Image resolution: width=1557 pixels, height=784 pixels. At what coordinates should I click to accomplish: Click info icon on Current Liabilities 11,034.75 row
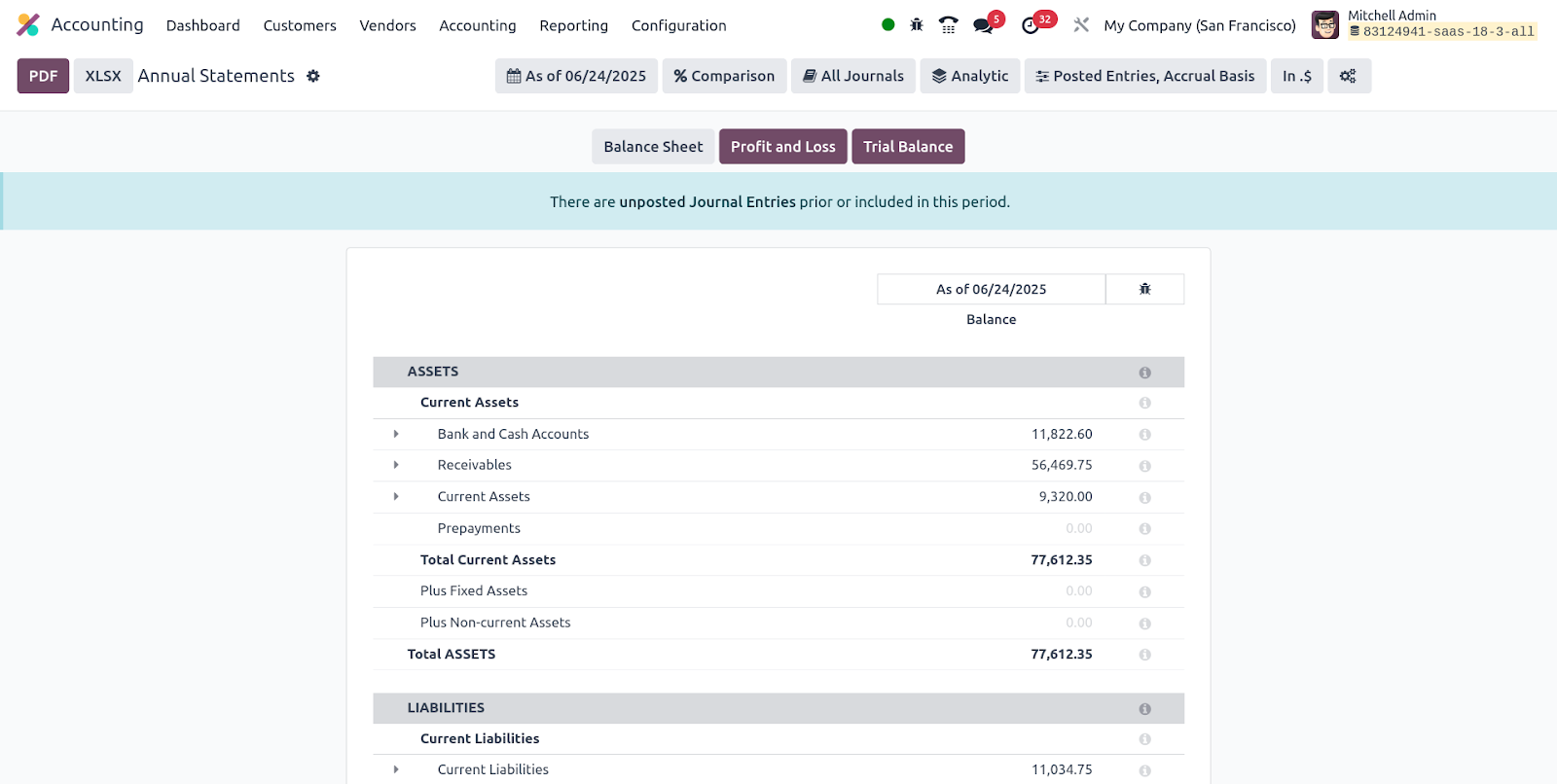[x=1144, y=770]
